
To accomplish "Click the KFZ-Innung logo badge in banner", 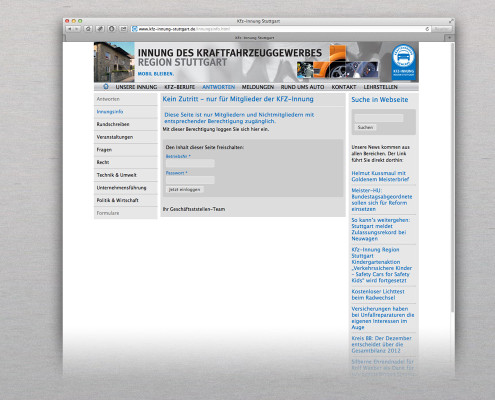I will pyautogui.click(x=403, y=62).
